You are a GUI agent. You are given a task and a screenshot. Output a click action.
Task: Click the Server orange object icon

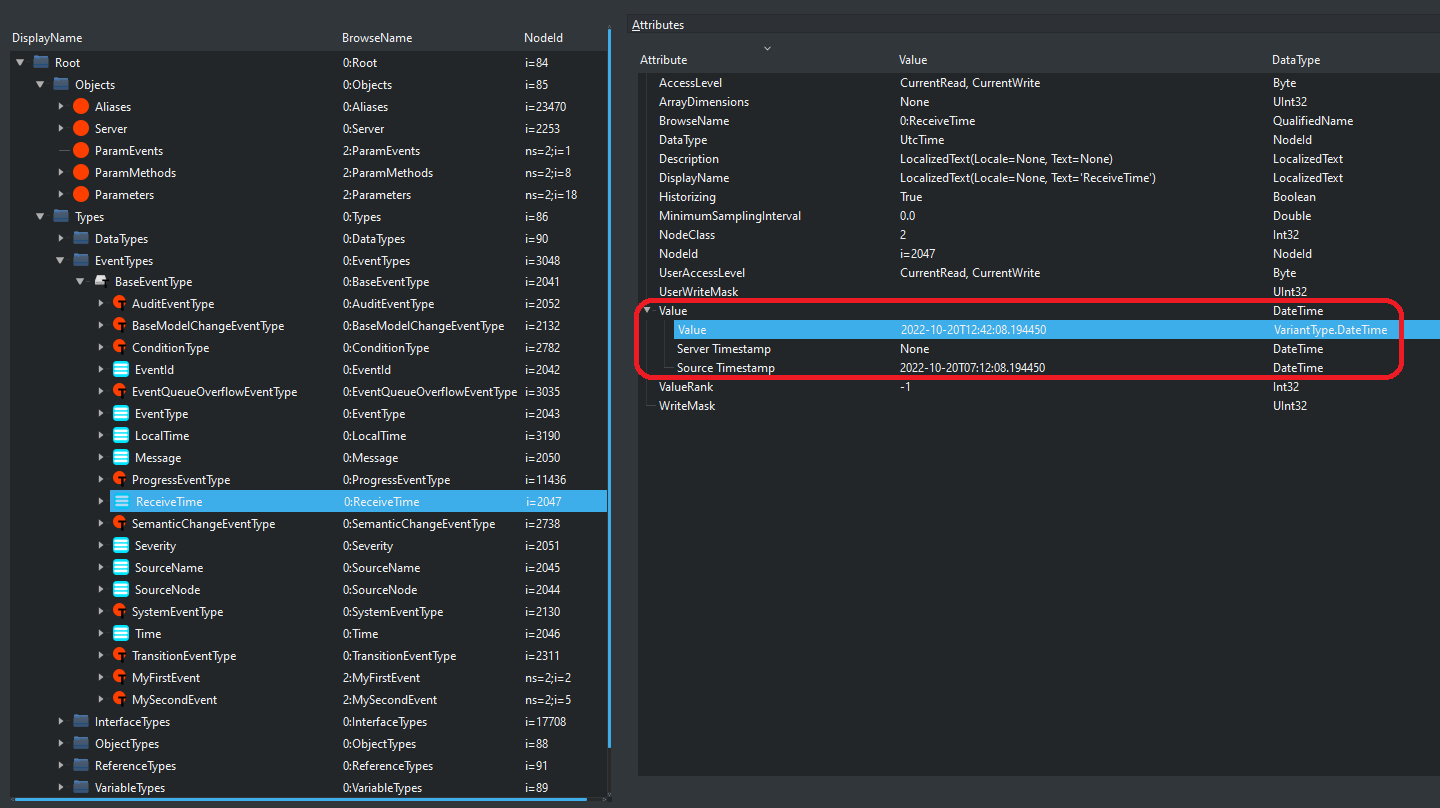click(x=81, y=129)
